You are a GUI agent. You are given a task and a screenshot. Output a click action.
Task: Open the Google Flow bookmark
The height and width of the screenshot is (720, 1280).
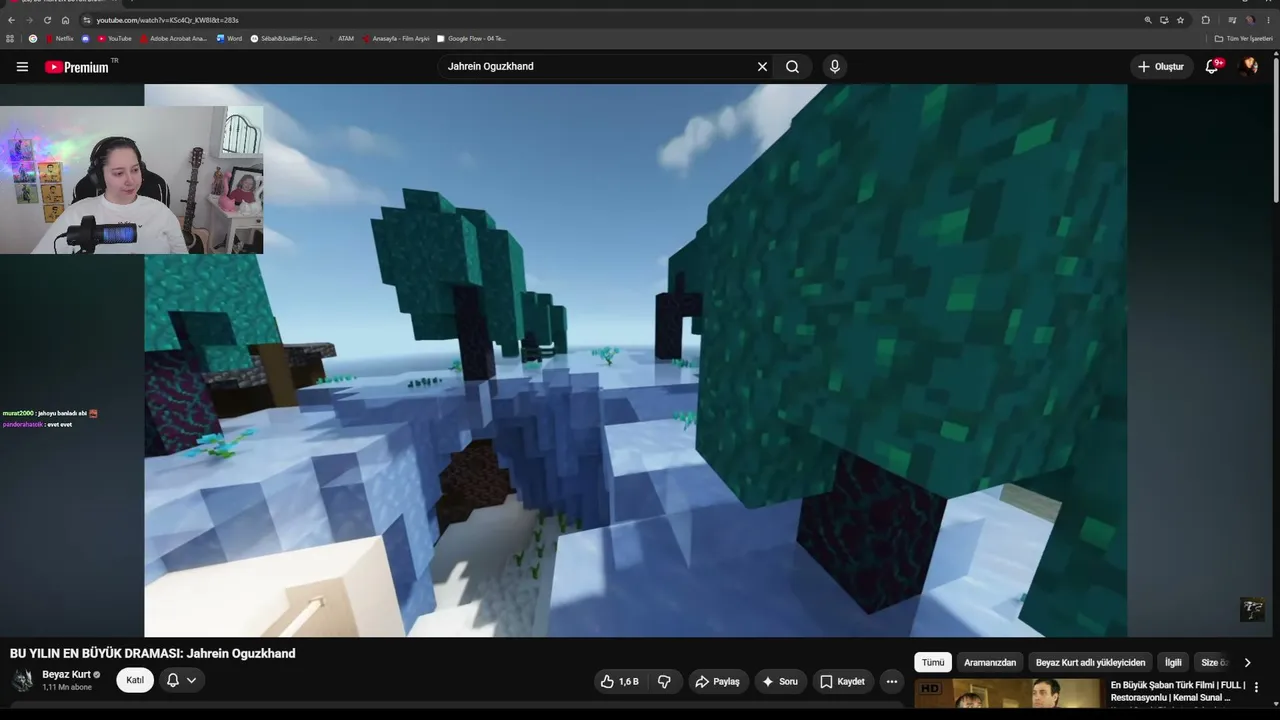[472, 39]
